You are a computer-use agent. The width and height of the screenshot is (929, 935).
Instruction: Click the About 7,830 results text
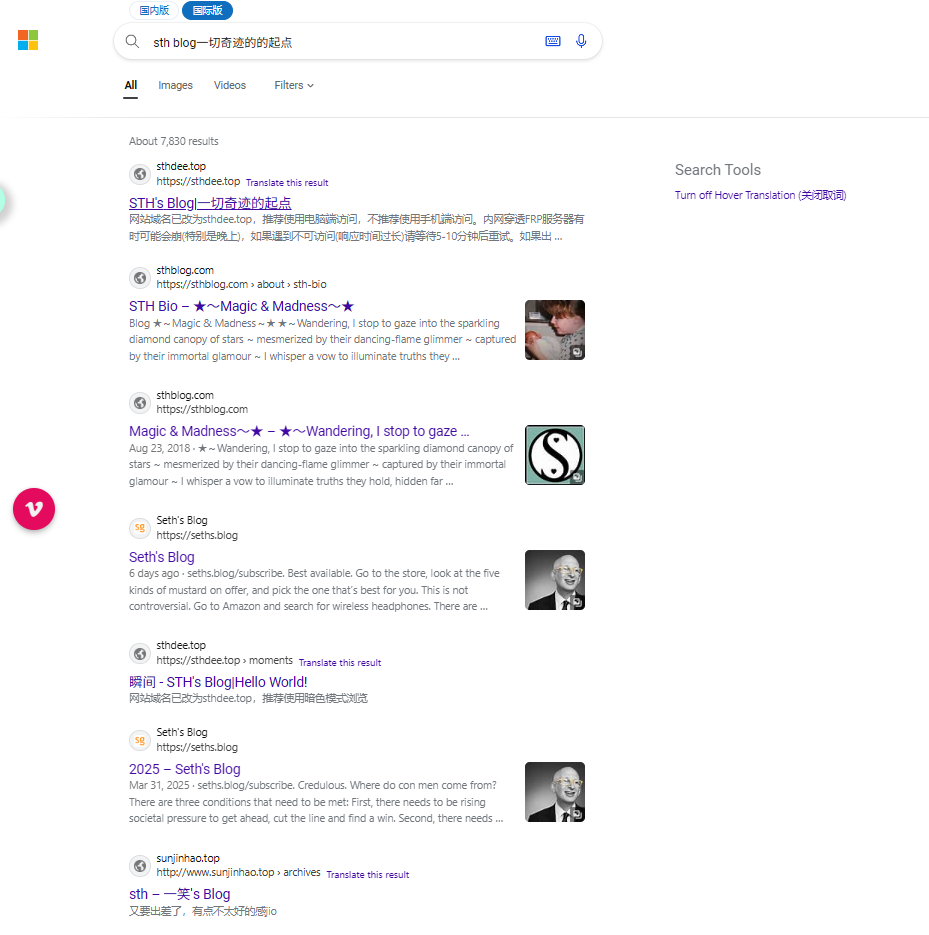174,141
